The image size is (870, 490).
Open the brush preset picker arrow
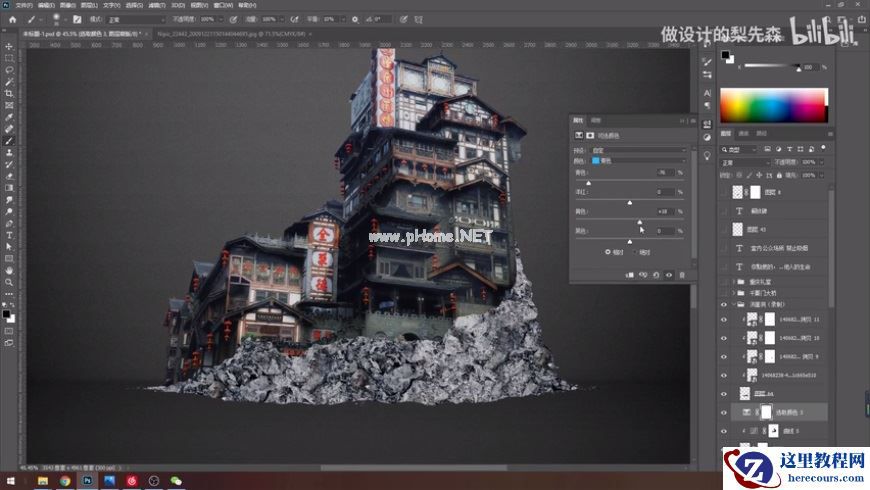click(65, 19)
